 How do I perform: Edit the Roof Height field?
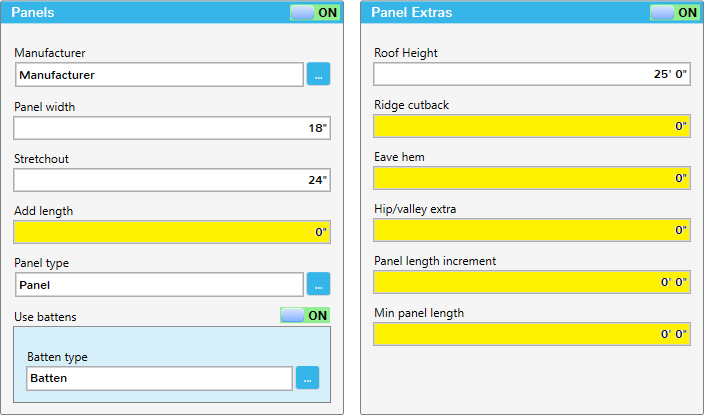click(x=532, y=74)
